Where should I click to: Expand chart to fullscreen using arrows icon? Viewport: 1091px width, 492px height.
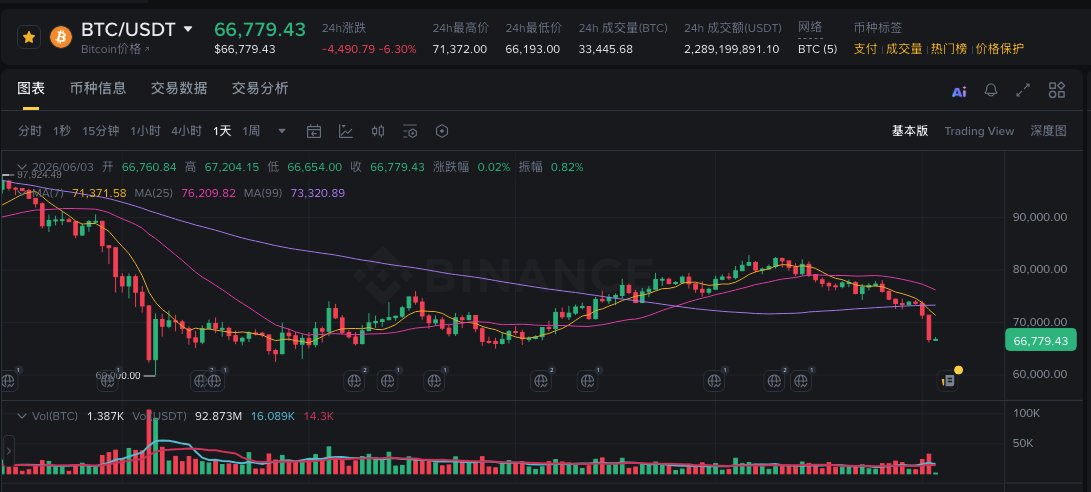(1023, 90)
